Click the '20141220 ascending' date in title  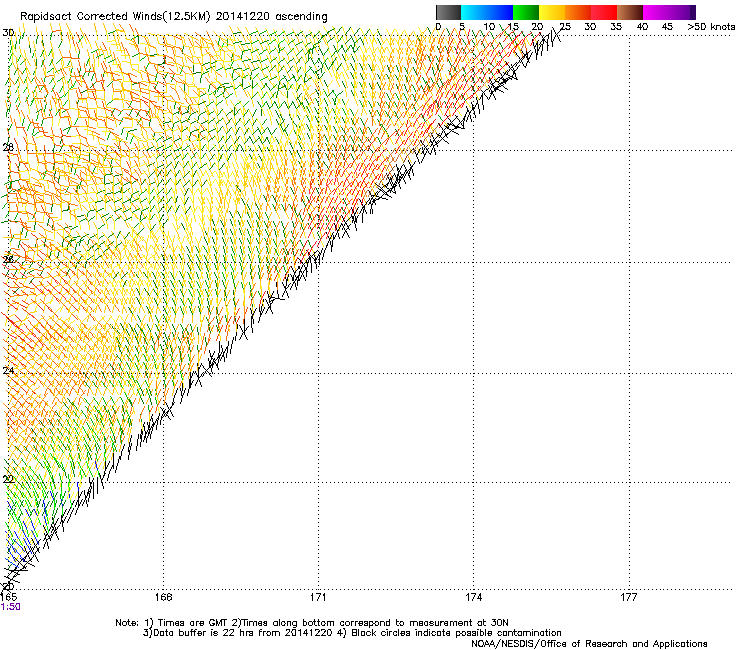click(x=271, y=17)
